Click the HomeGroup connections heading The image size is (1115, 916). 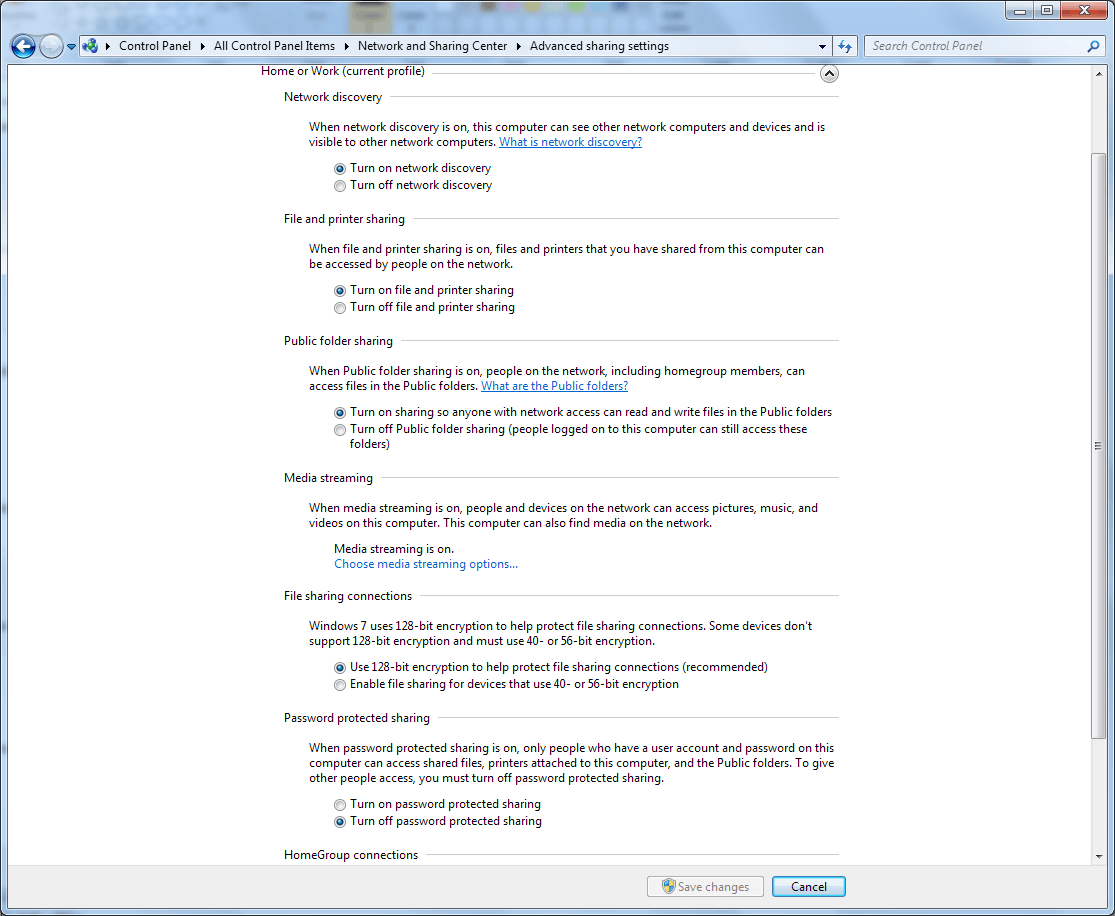[351, 855]
